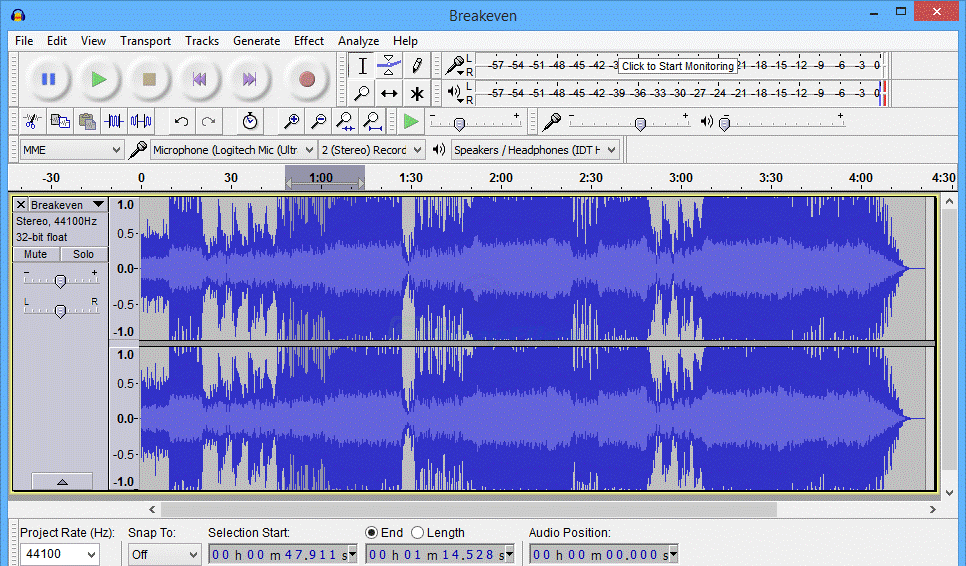Screen dimensions: 966x566
Task: Undo the last action
Action: (181, 121)
